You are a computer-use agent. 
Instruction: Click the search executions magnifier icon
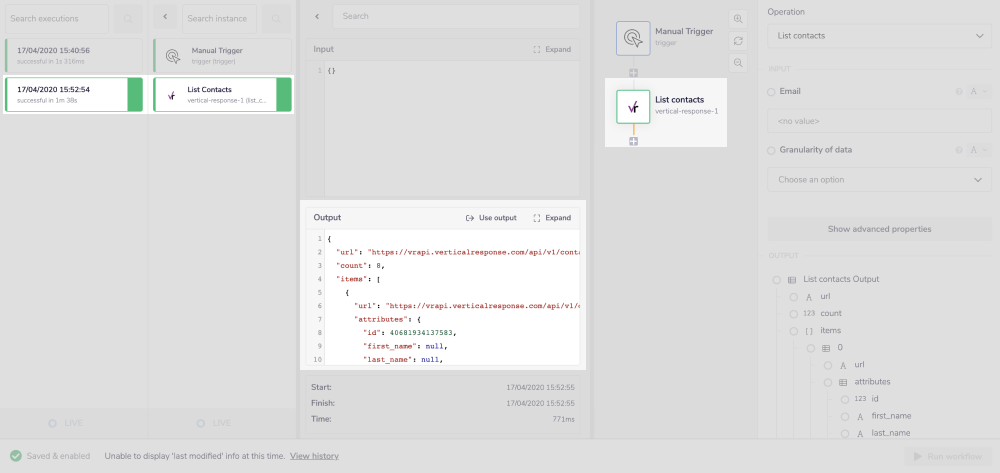coord(127,18)
